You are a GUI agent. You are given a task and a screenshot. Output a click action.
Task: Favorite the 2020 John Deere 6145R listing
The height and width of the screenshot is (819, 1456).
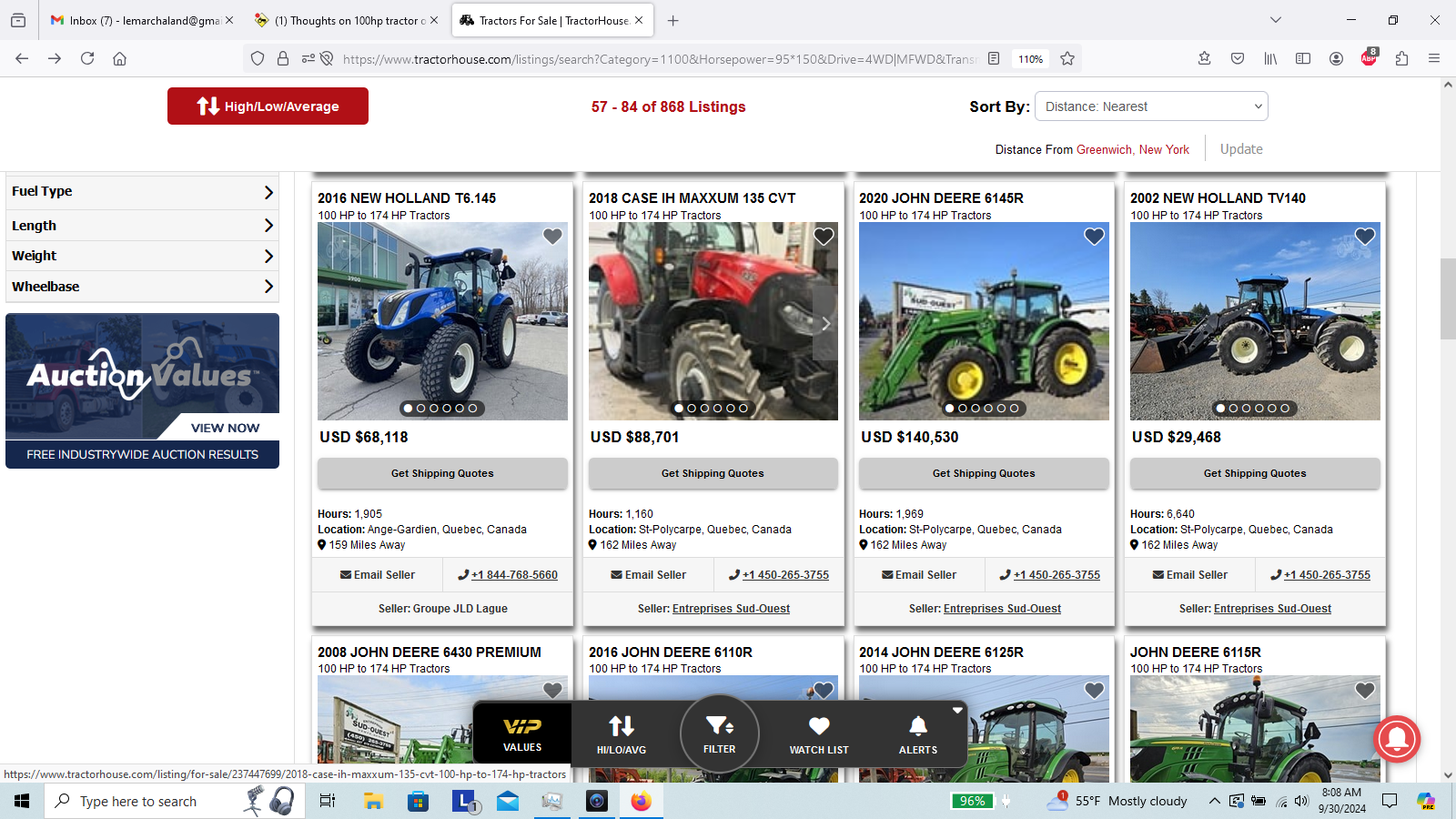tap(1094, 237)
